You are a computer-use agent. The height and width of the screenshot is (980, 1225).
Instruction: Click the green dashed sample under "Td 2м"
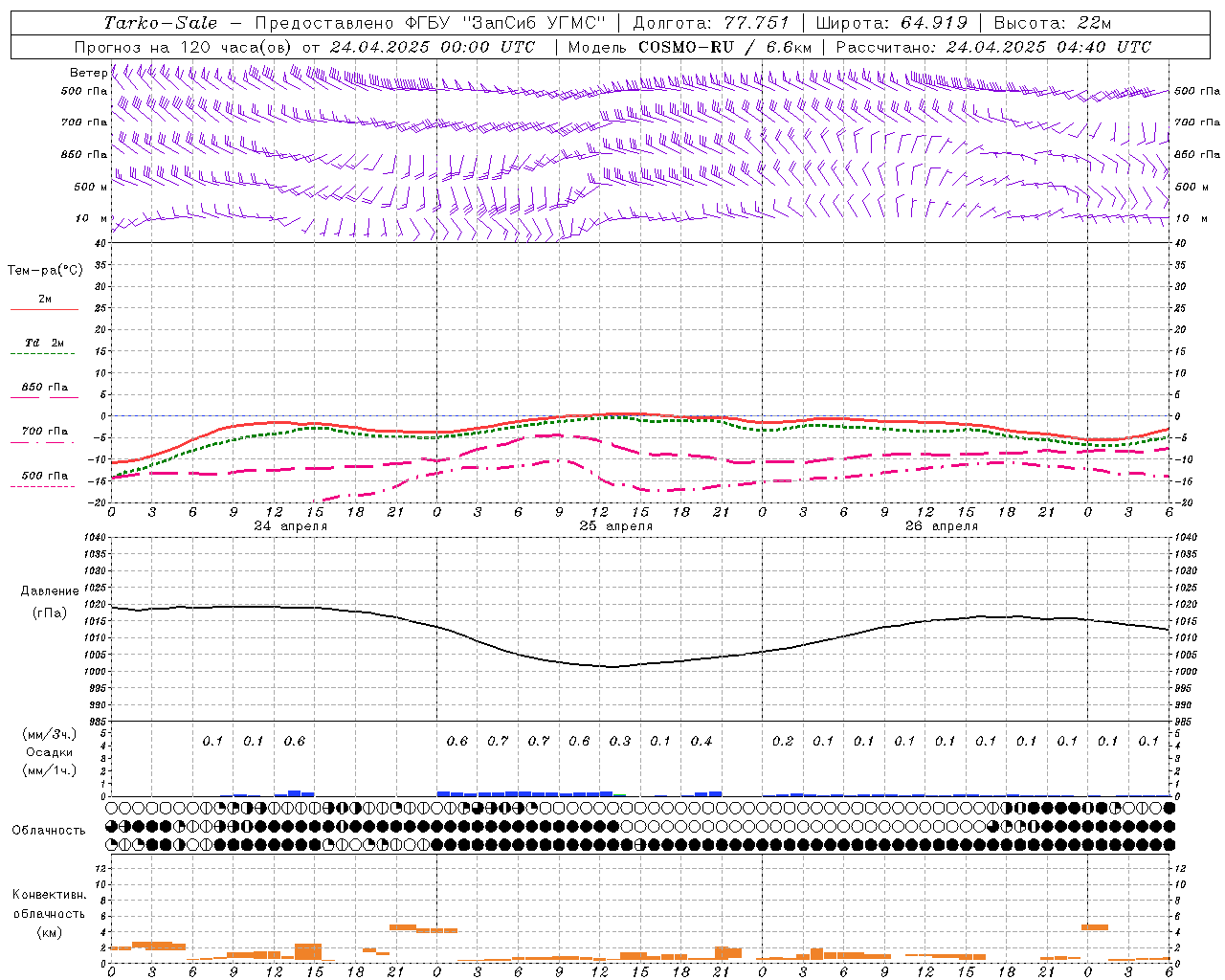point(42,354)
